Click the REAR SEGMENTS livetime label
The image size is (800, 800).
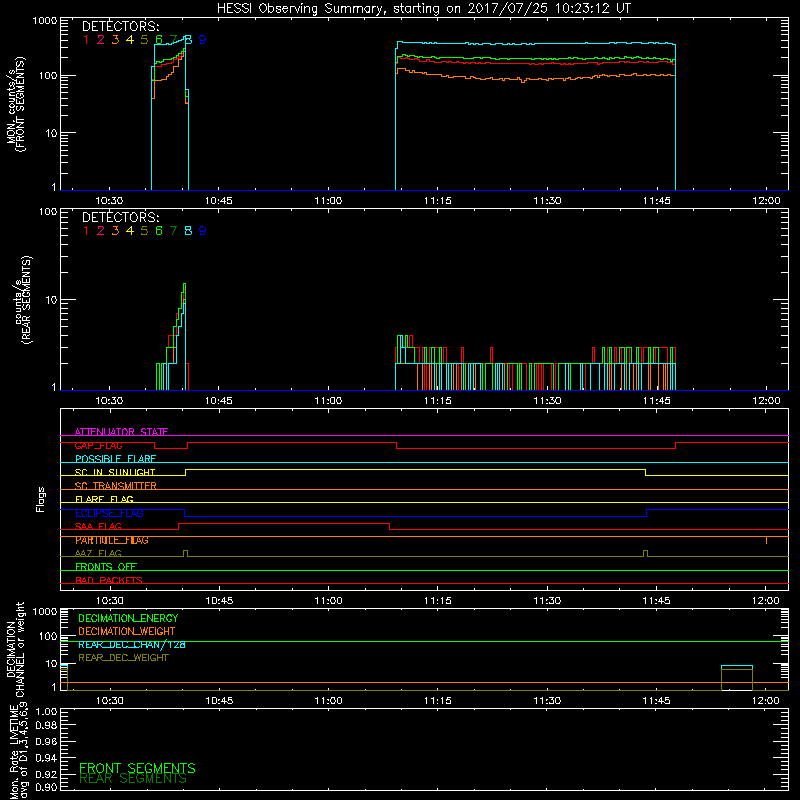click(133, 779)
